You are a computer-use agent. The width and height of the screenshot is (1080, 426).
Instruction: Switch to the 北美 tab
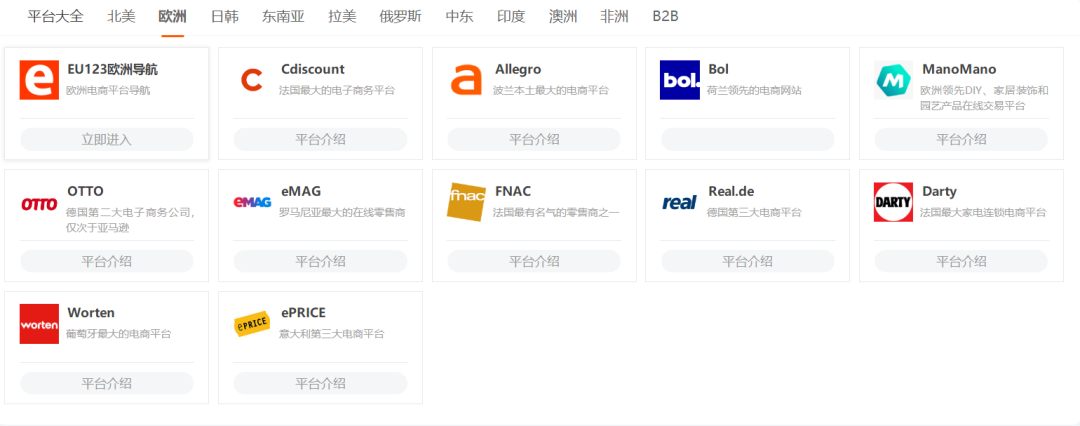click(121, 17)
